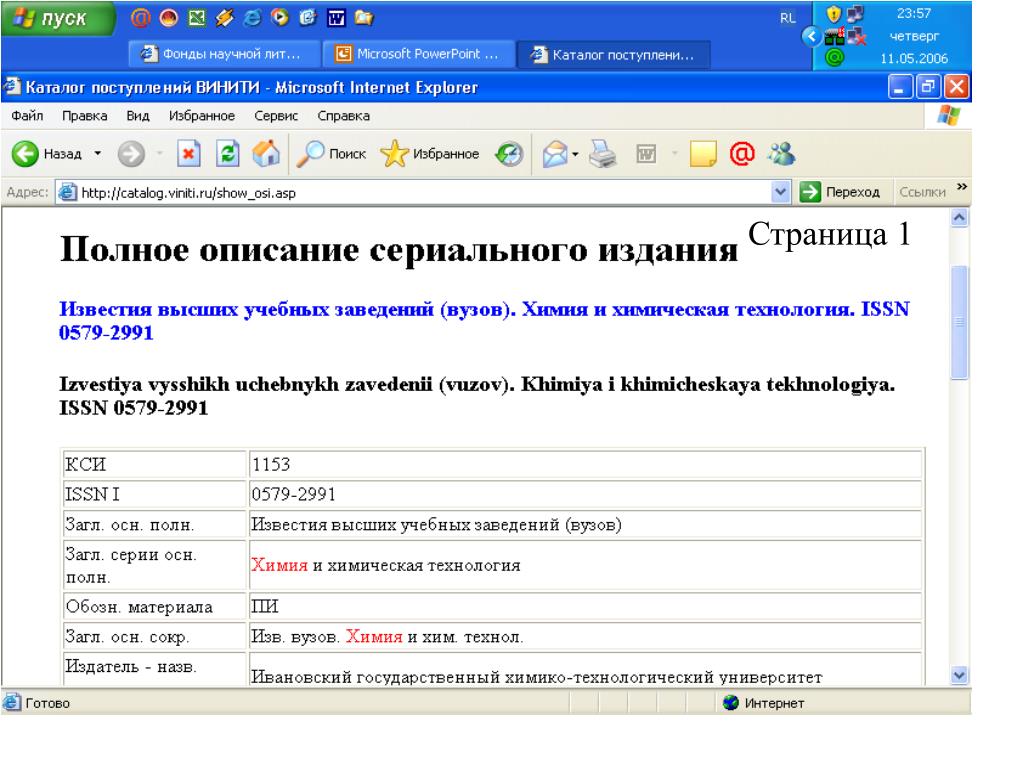
Task: Click the red @ toolbar icon
Action: [742, 154]
